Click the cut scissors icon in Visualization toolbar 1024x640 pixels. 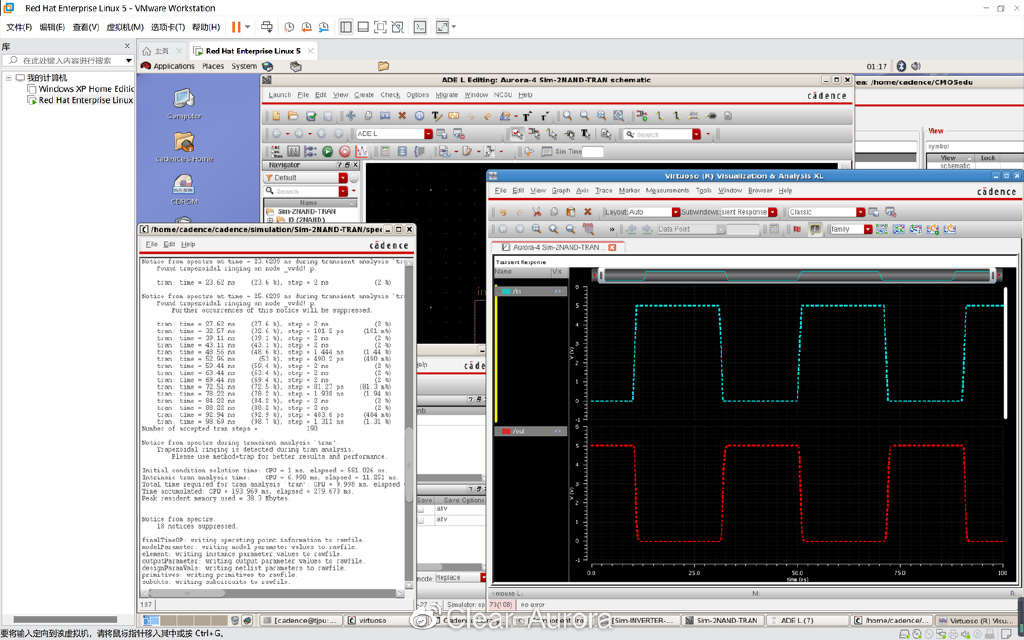pyautogui.click(x=536, y=212)
